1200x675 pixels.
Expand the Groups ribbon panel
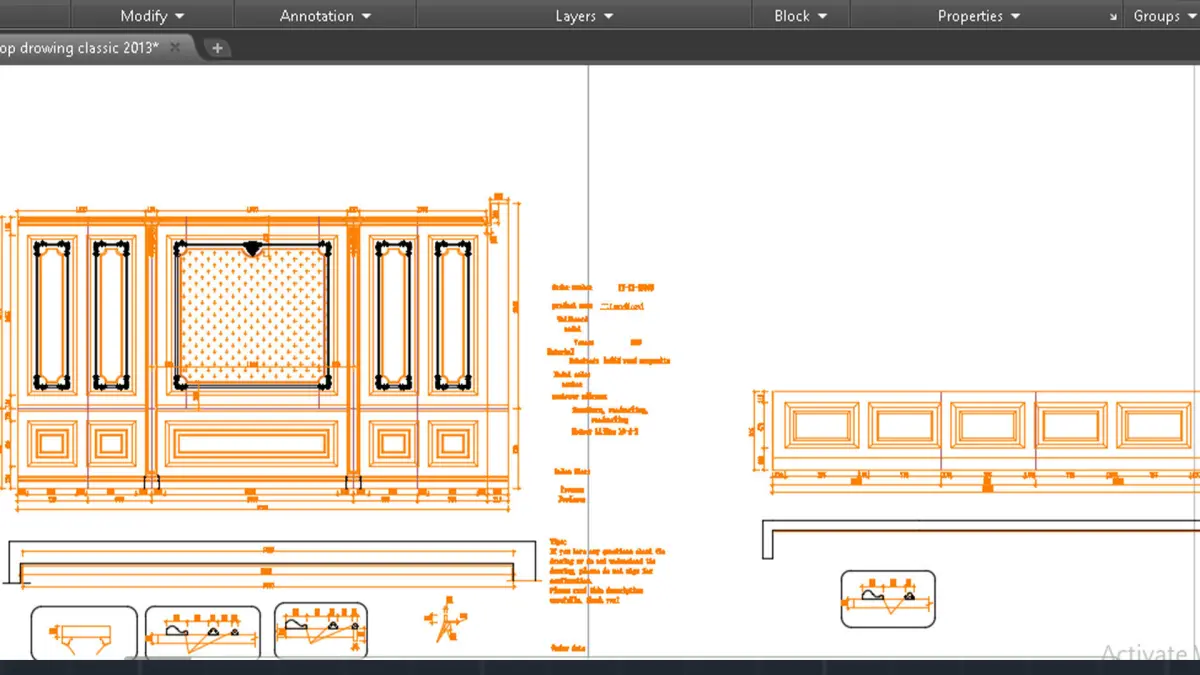point(1163,16)
